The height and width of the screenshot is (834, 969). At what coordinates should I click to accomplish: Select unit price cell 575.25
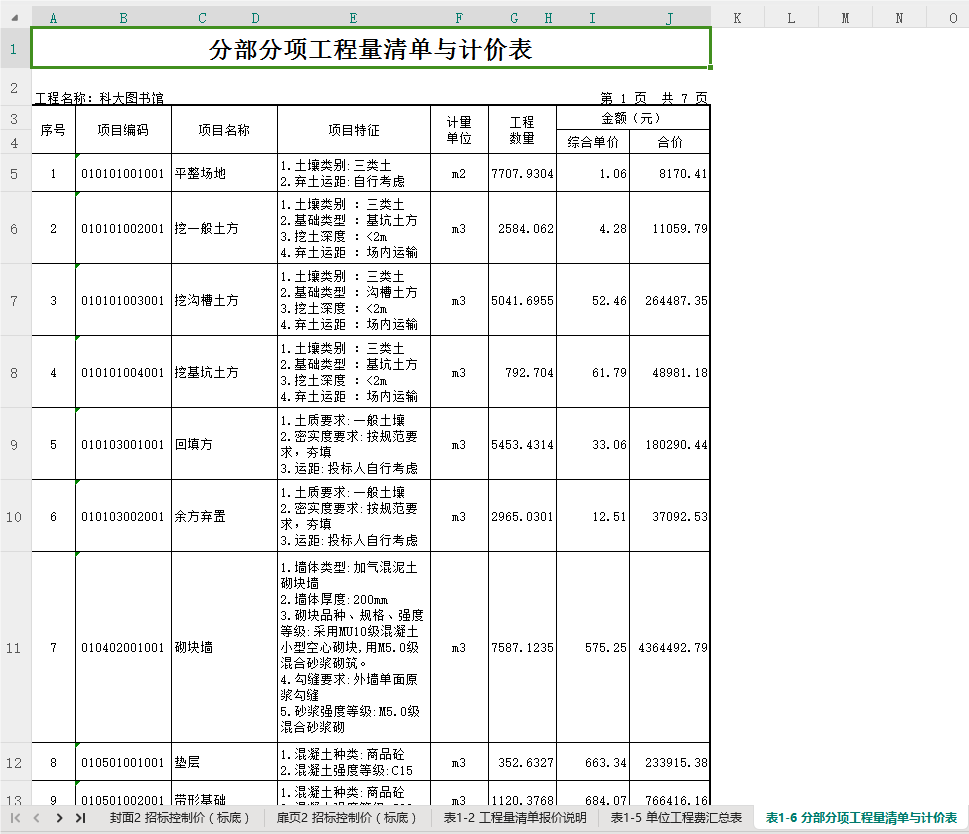pos(593,647)
